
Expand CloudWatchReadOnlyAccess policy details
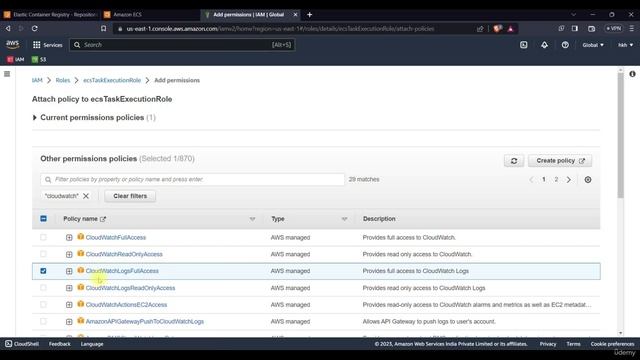coord(69,254)
